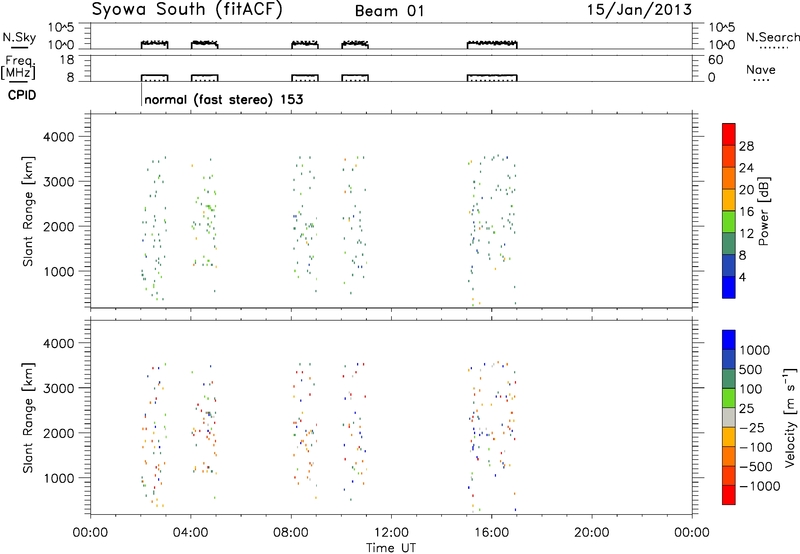Click the '1000' Velocity colorbar value
This screenshot has width=800, height=554.
coord(754,350)
